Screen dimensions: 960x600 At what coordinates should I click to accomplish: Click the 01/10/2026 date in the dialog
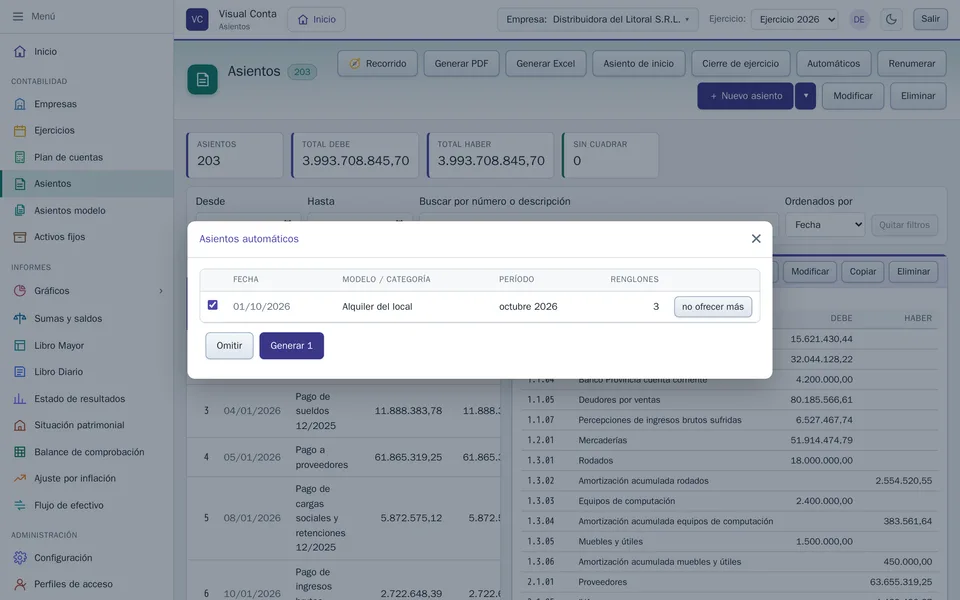pyautogui.click(x=261, y=307)
